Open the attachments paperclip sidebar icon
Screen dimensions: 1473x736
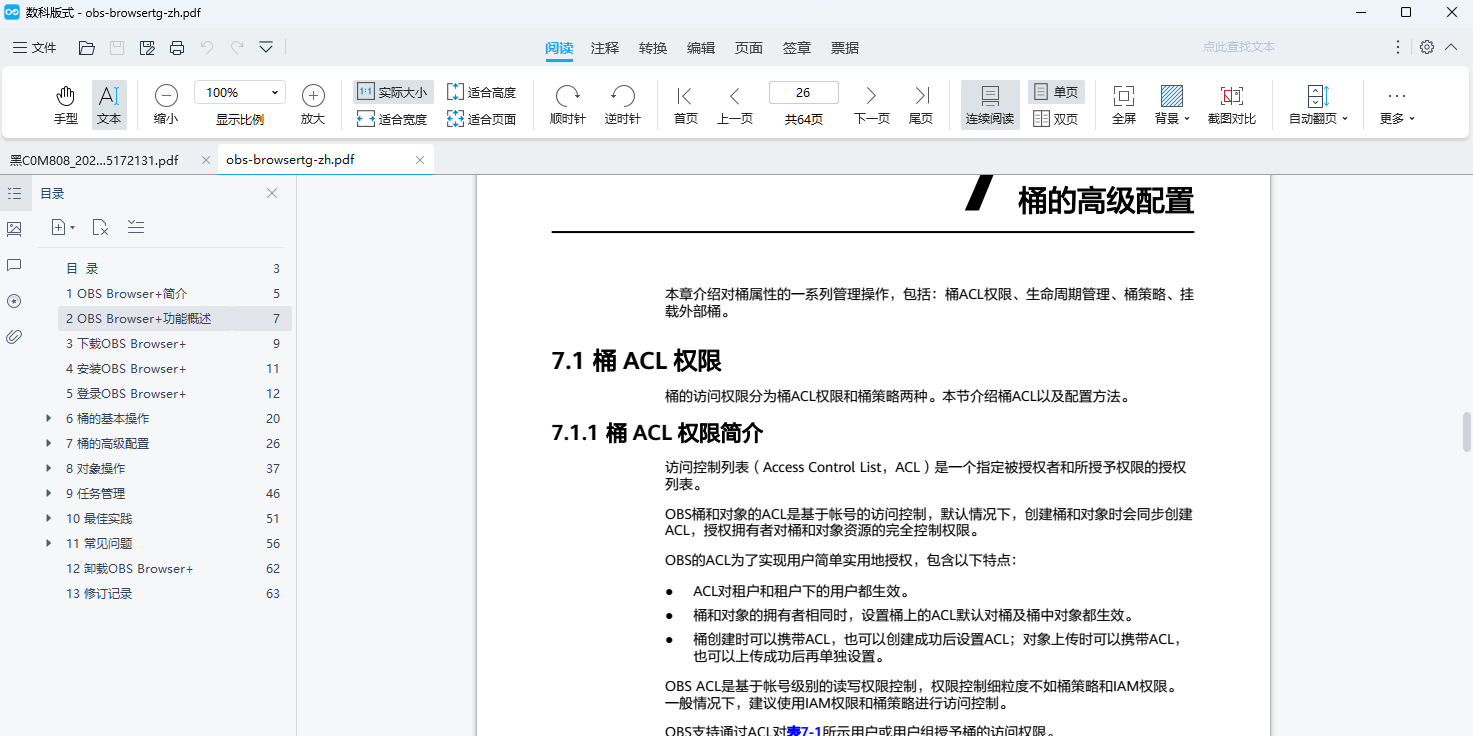click(x=14, y=337)
